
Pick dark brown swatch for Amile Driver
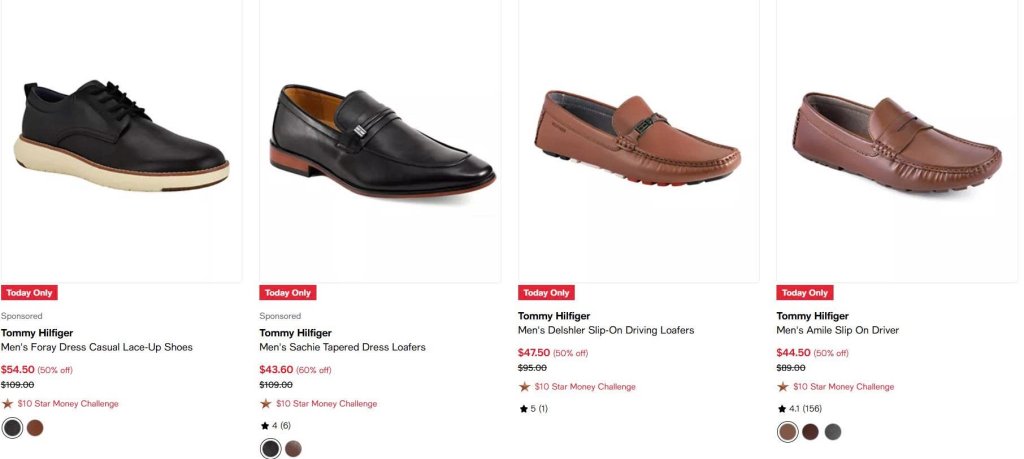click(810, 432)
